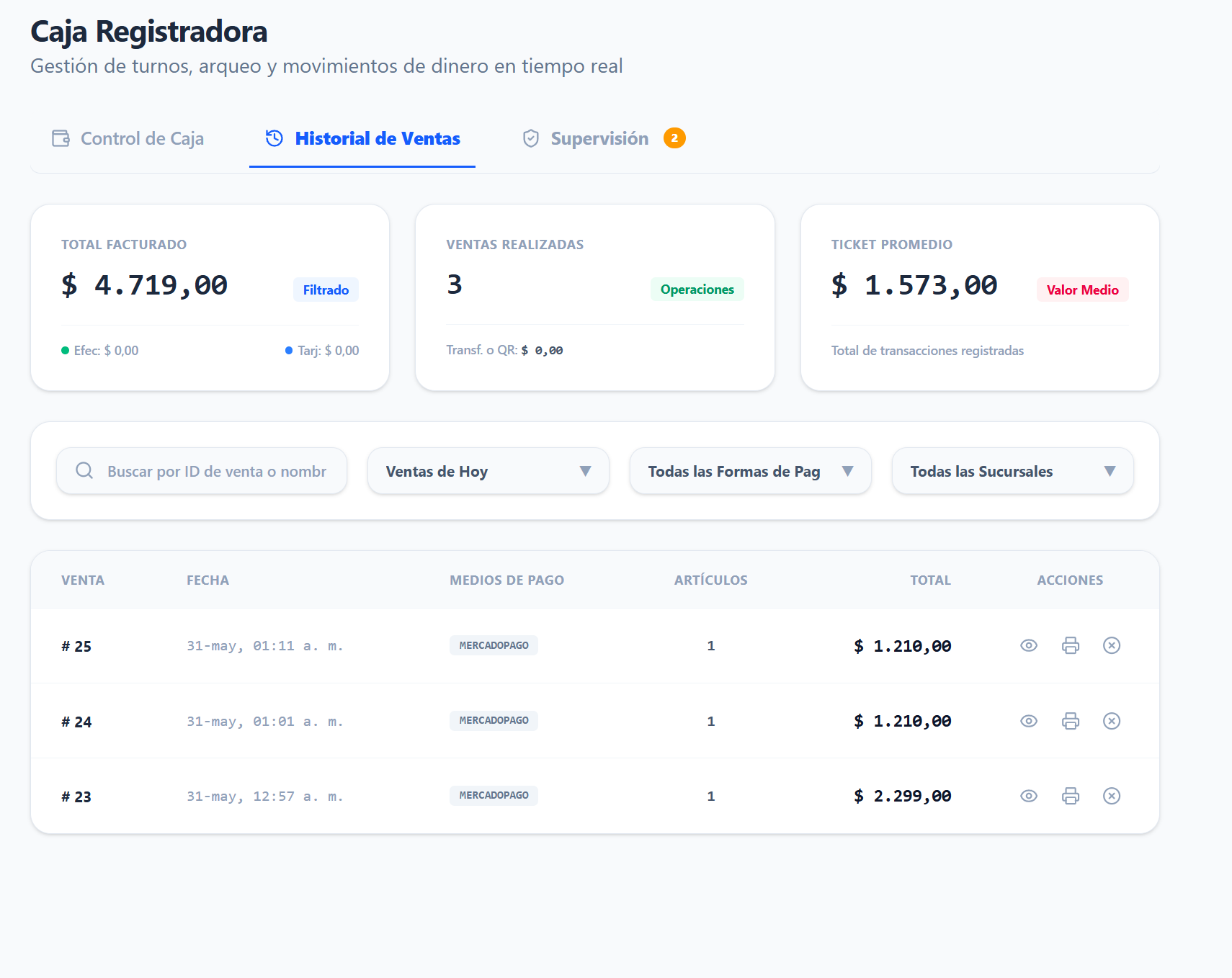1232x978 pixels.
Task: Click the date 31-may, 01:01 a. m.
Action: [x=265, y=722]
